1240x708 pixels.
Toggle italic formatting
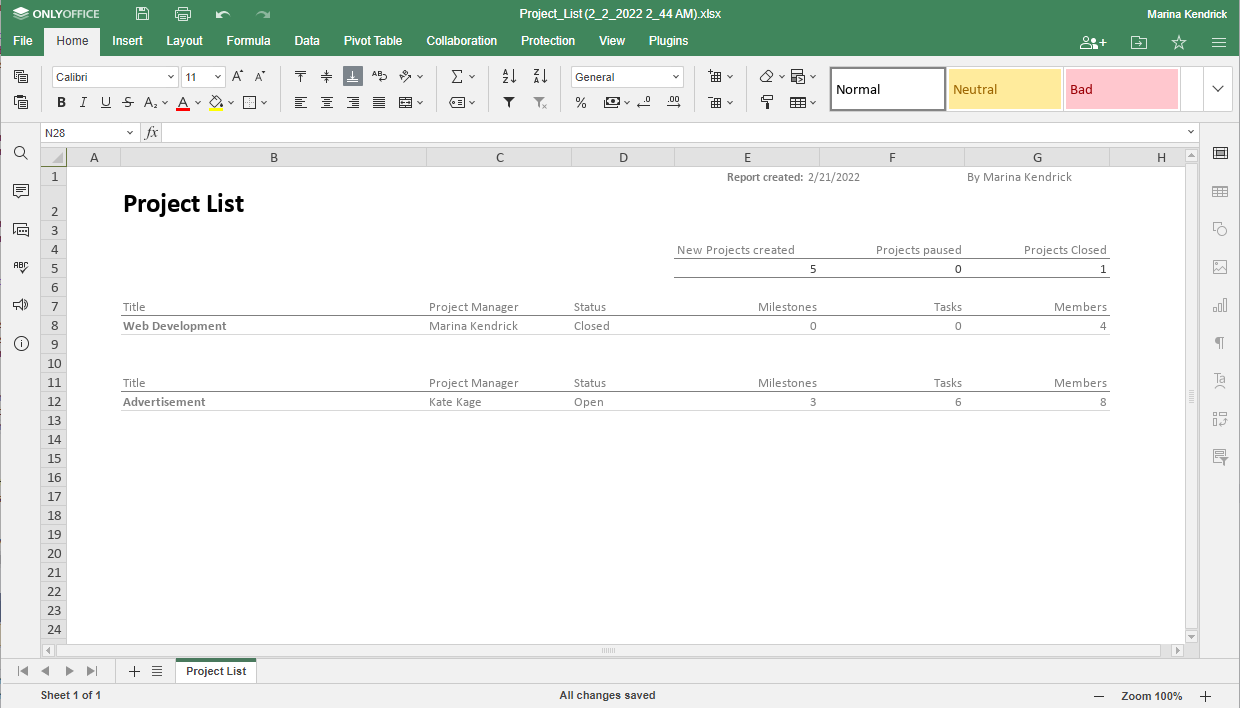tap(82, 101)
